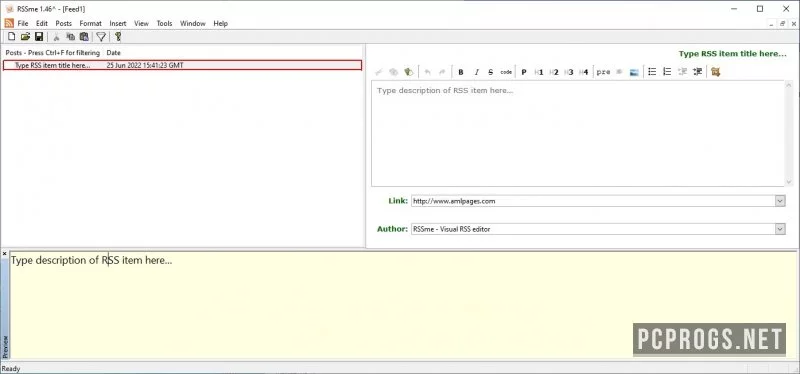Click the editor toolbar's paste icon
This screenshot has width=800, height=374.
click(408, 72)
